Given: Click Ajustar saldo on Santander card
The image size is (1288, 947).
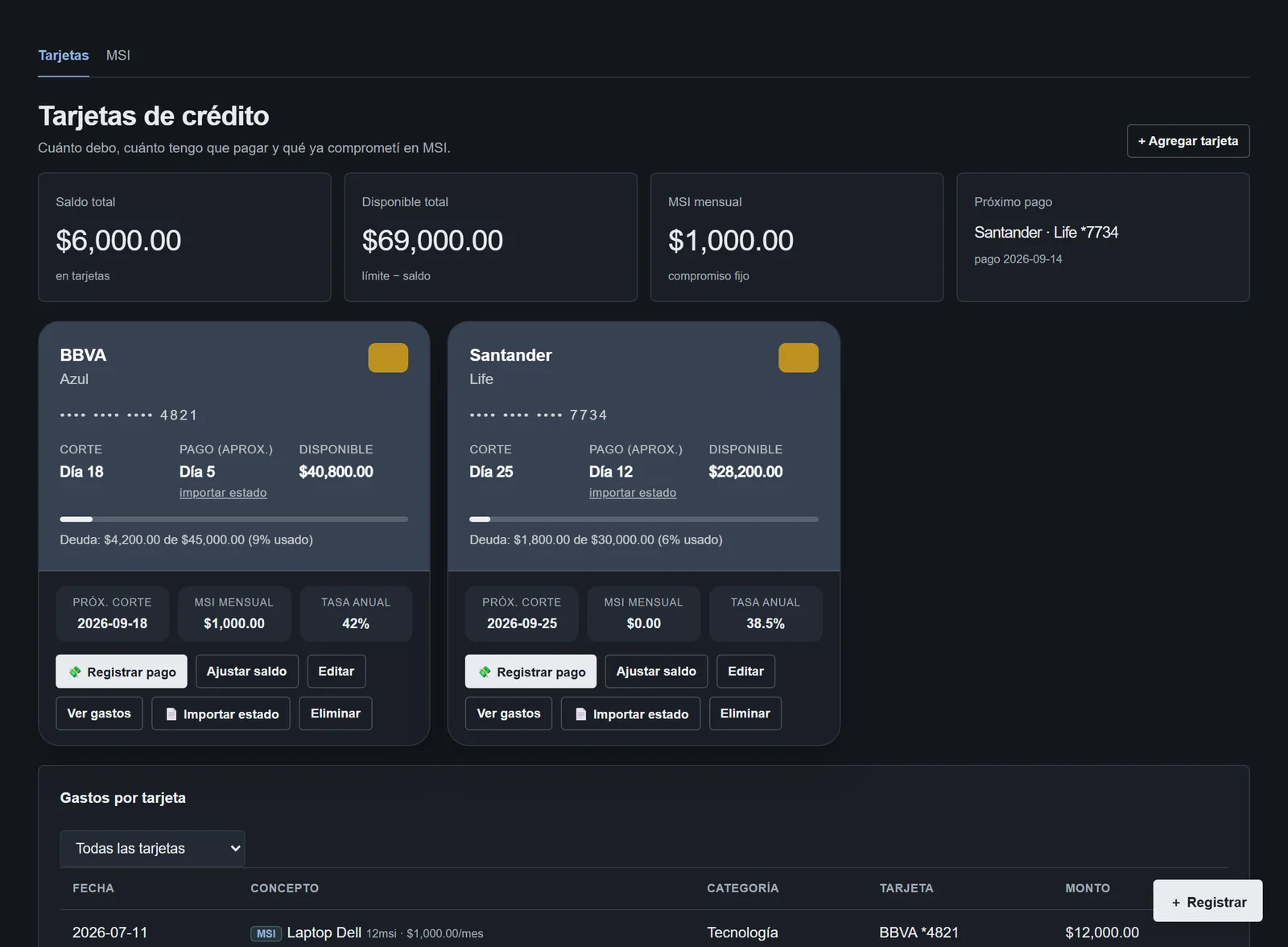Looking at the screenshot, I should [x=656, y=671].
